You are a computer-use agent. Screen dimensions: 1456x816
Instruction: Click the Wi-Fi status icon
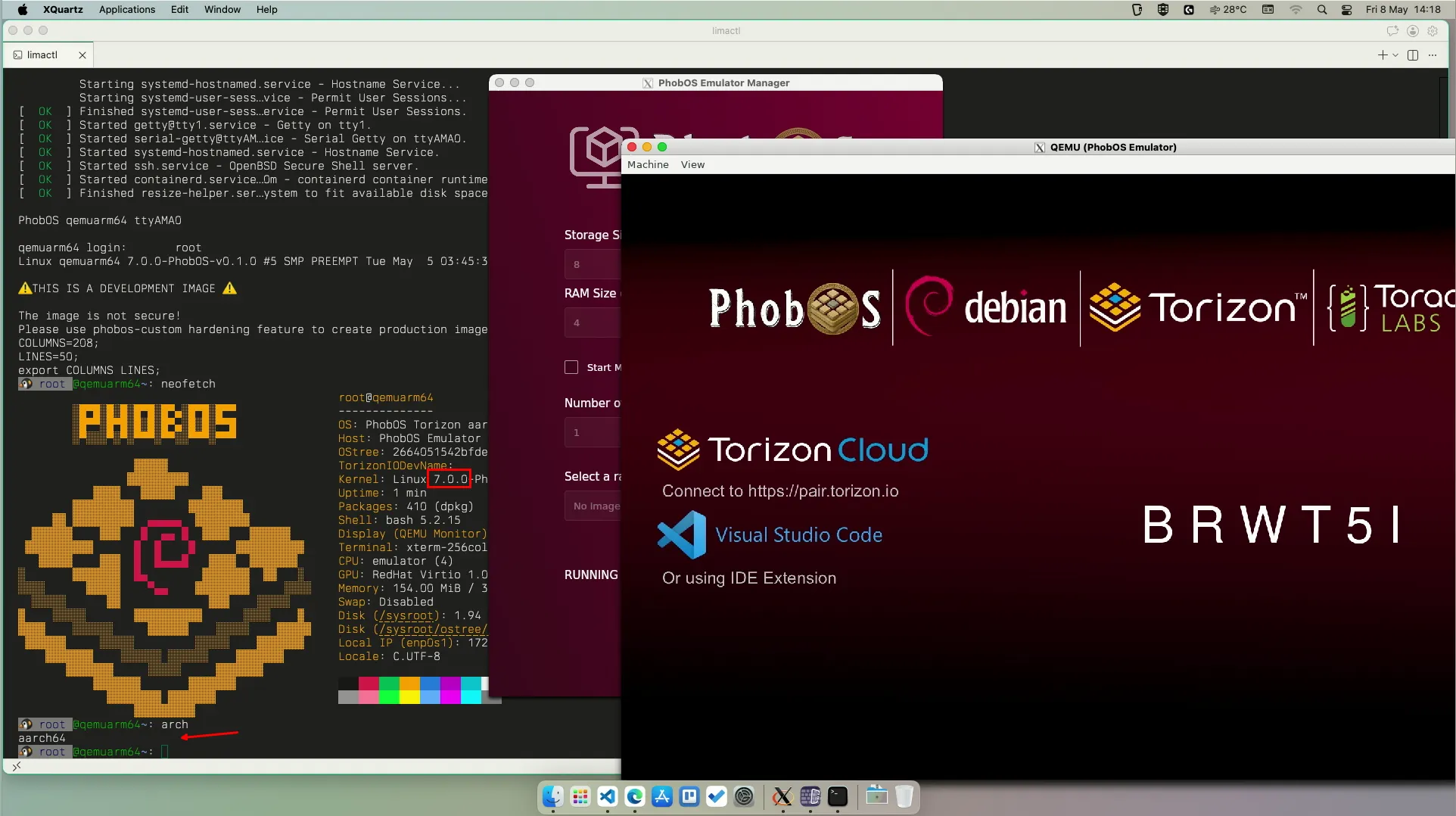coord(1296,10)
